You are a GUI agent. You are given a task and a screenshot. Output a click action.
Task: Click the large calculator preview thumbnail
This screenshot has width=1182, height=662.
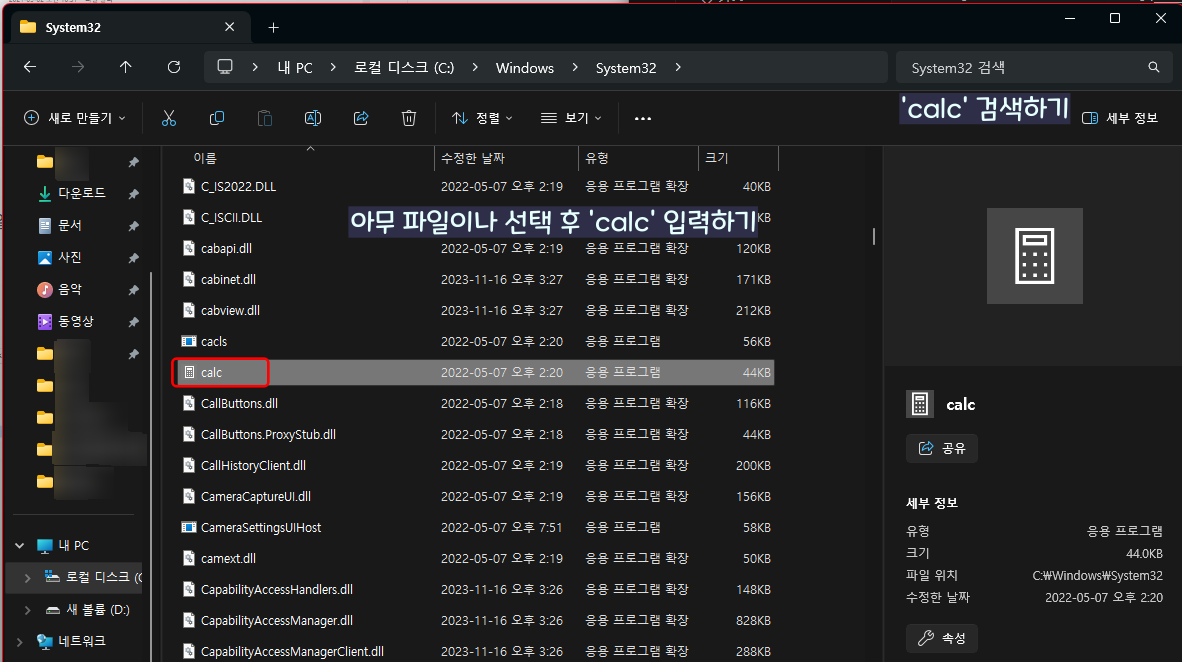coord(1034,256)
